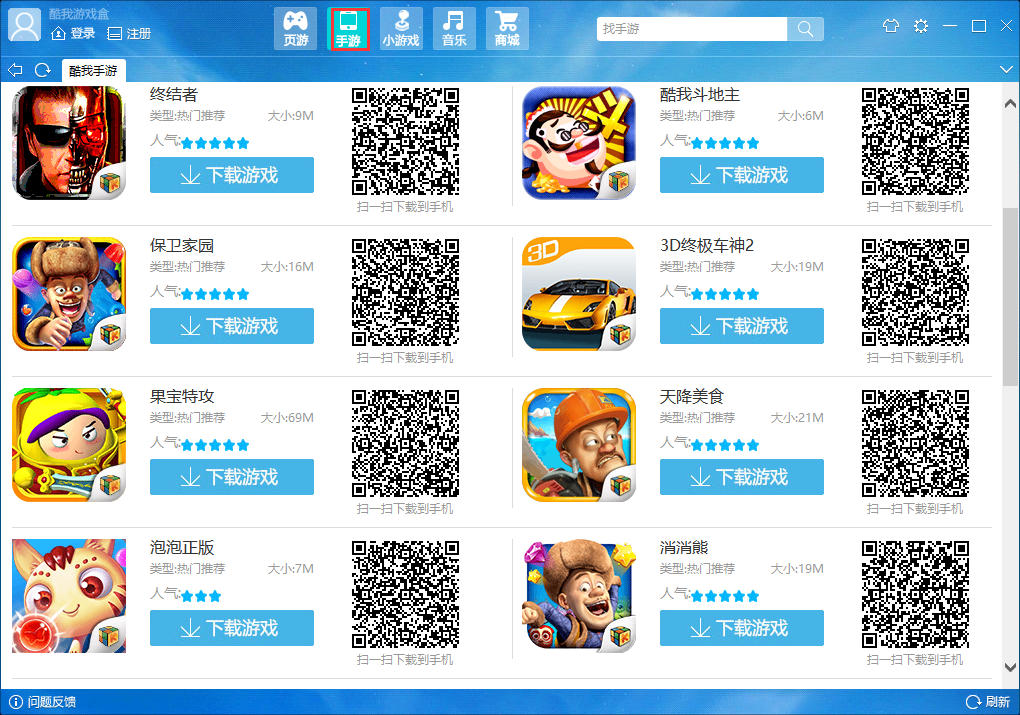The image size is (1020, 715).
Task: Click the 果宝特攻 game icon
Action: 69,444
